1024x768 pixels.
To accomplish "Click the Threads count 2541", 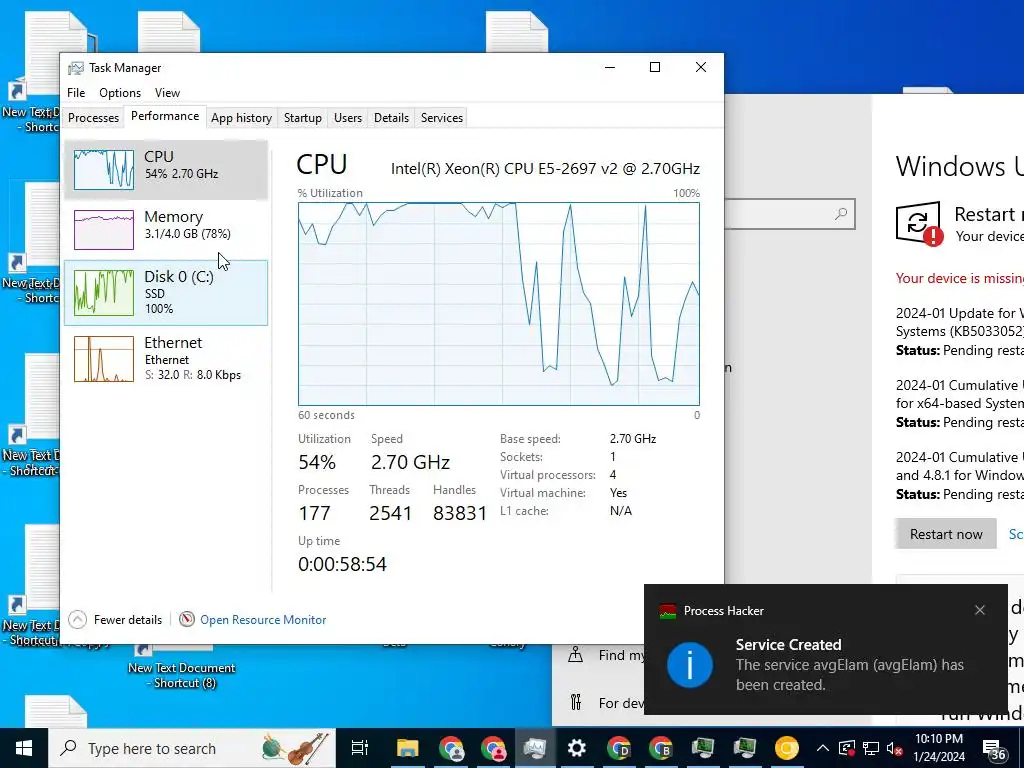I will 390,513.
